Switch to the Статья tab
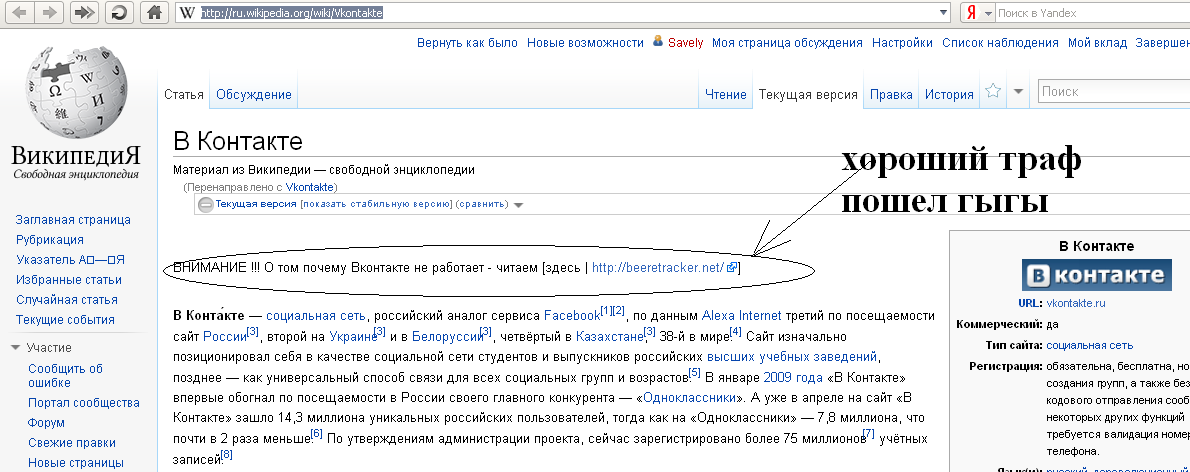The height and width of the screenshot is (472, 1190). coord(184,95)
